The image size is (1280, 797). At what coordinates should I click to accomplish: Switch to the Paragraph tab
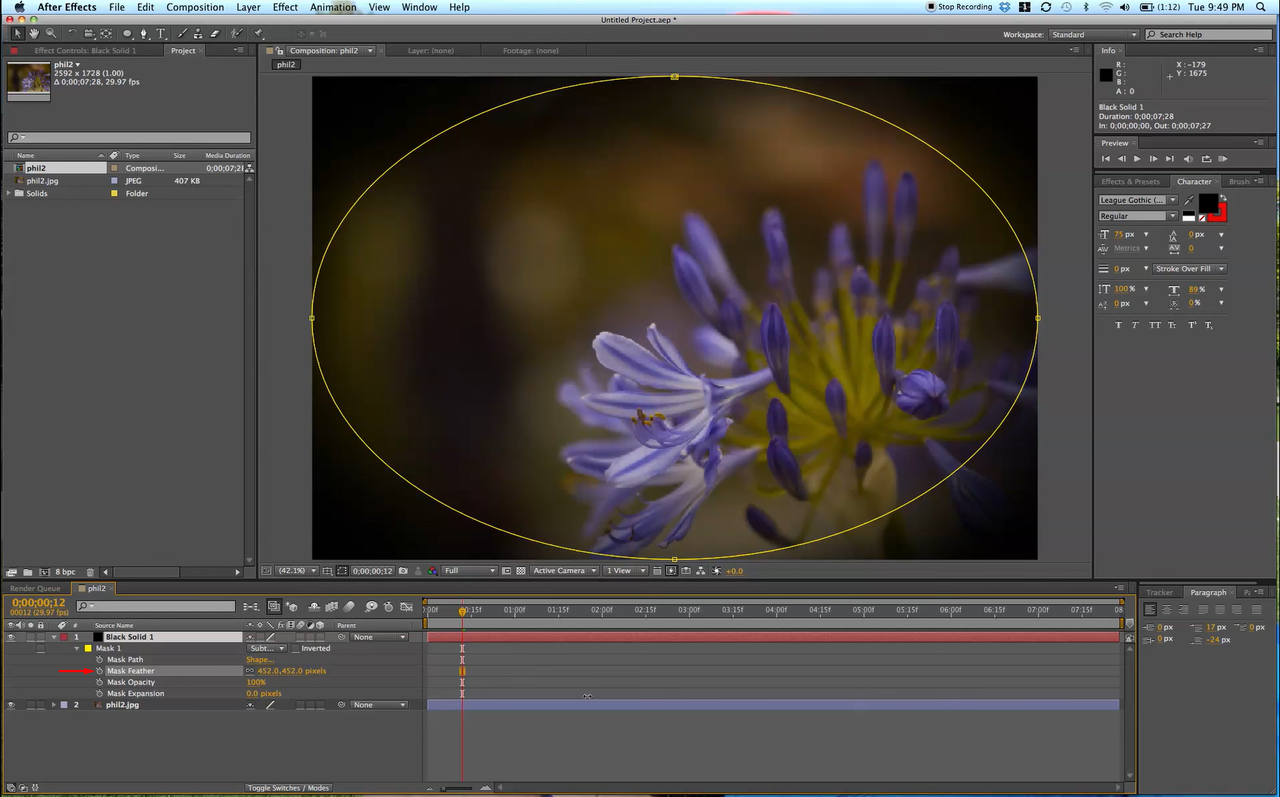click(1208, 592)
